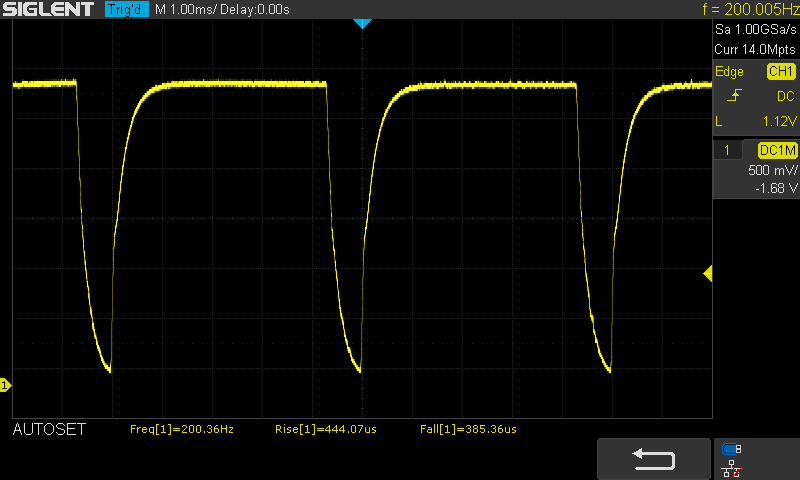Click the channel 1 ground level marker
Viewport: 800px width, 480px height.
click(6, 385)
